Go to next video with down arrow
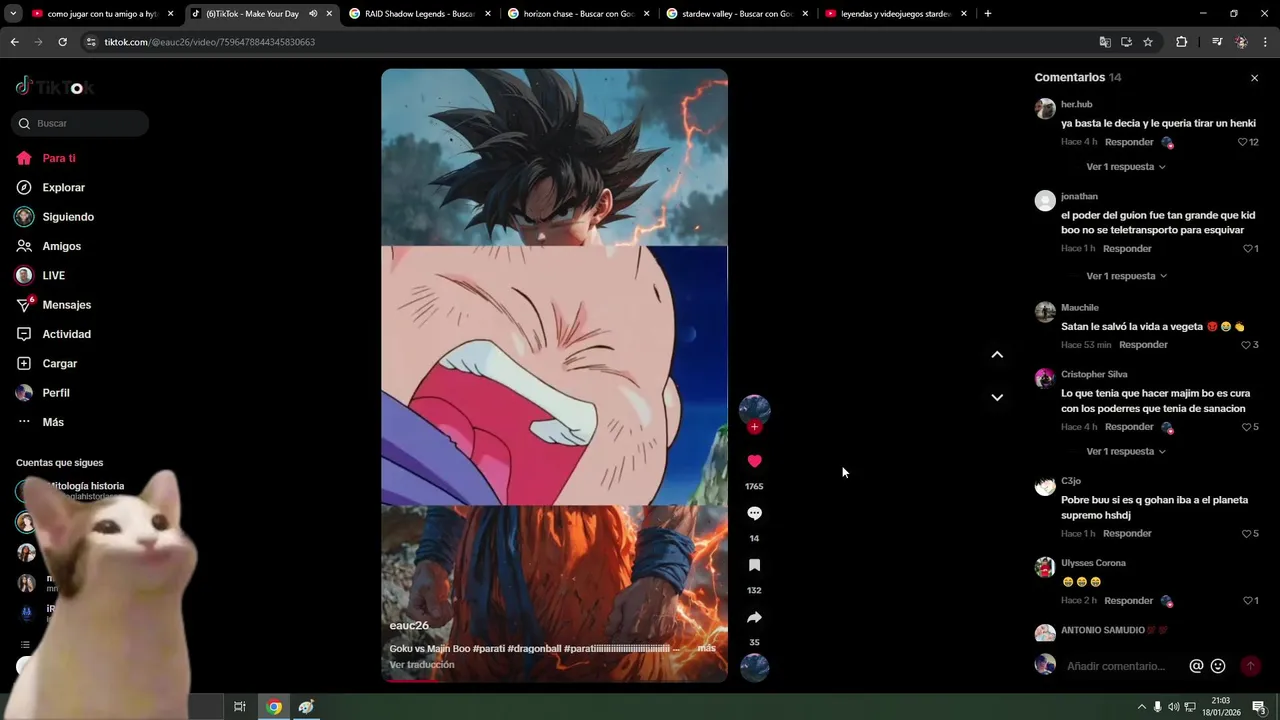This screenshot has width=1280, height=720. [x=997, y=397]
